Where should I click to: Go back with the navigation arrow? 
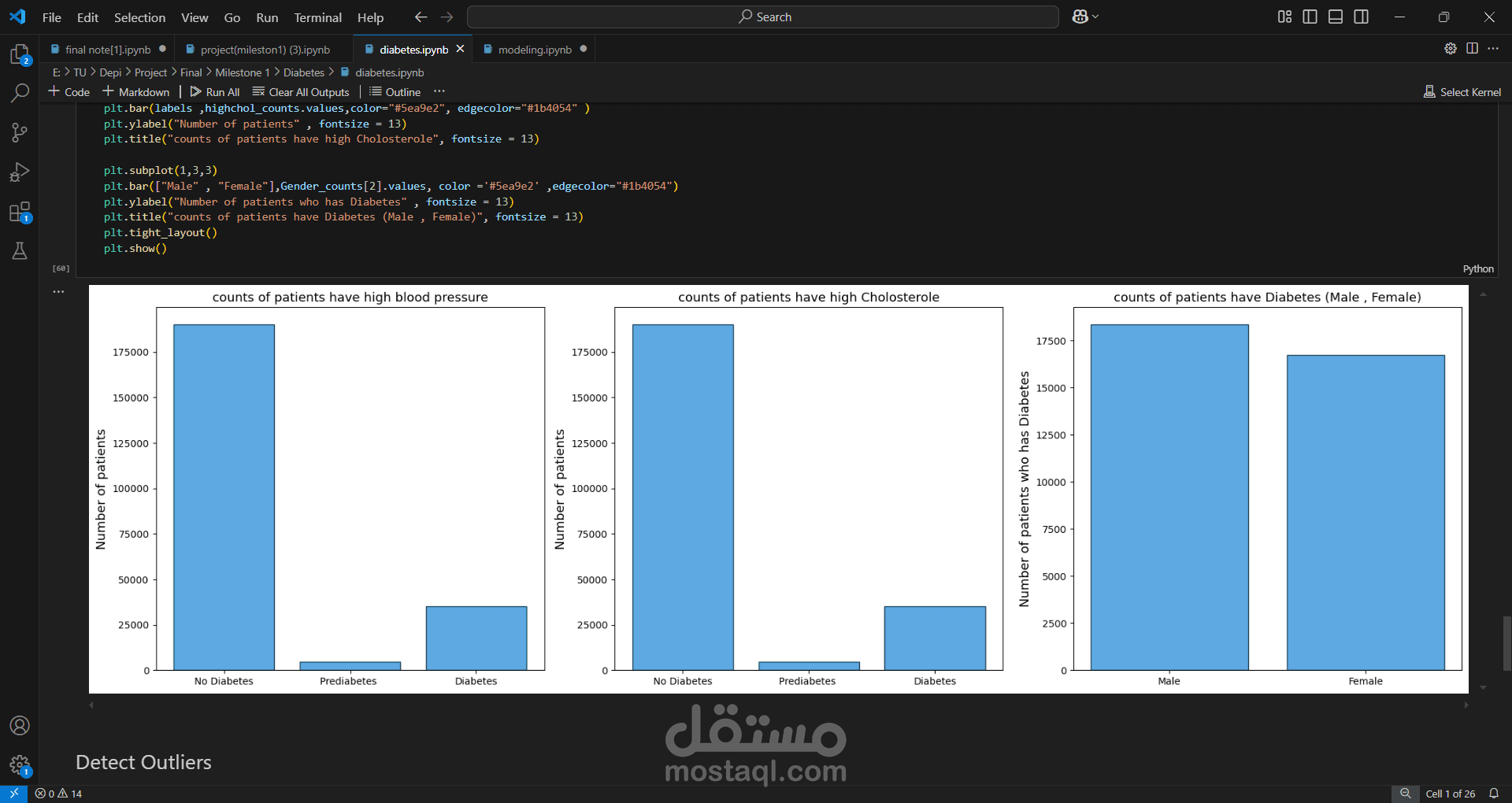[x=421, y=17]
